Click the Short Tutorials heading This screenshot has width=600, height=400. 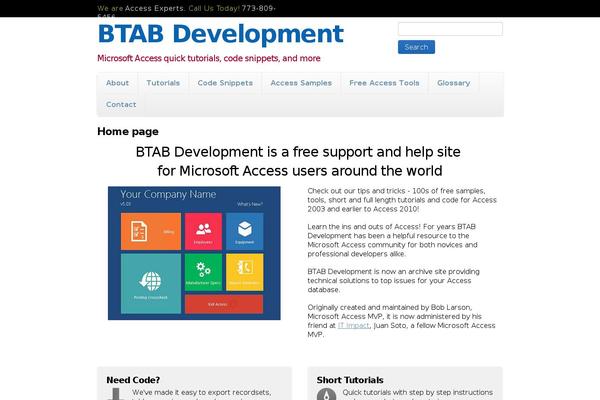(x=350, y=380)
